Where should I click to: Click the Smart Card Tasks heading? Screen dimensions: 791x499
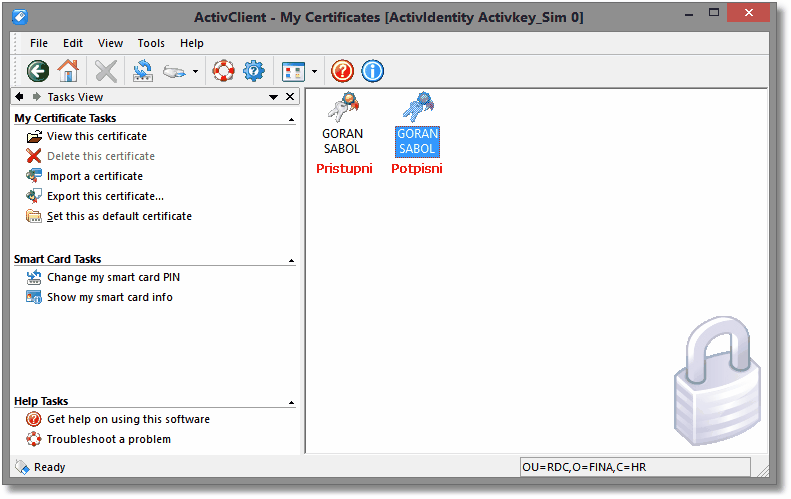58,259
